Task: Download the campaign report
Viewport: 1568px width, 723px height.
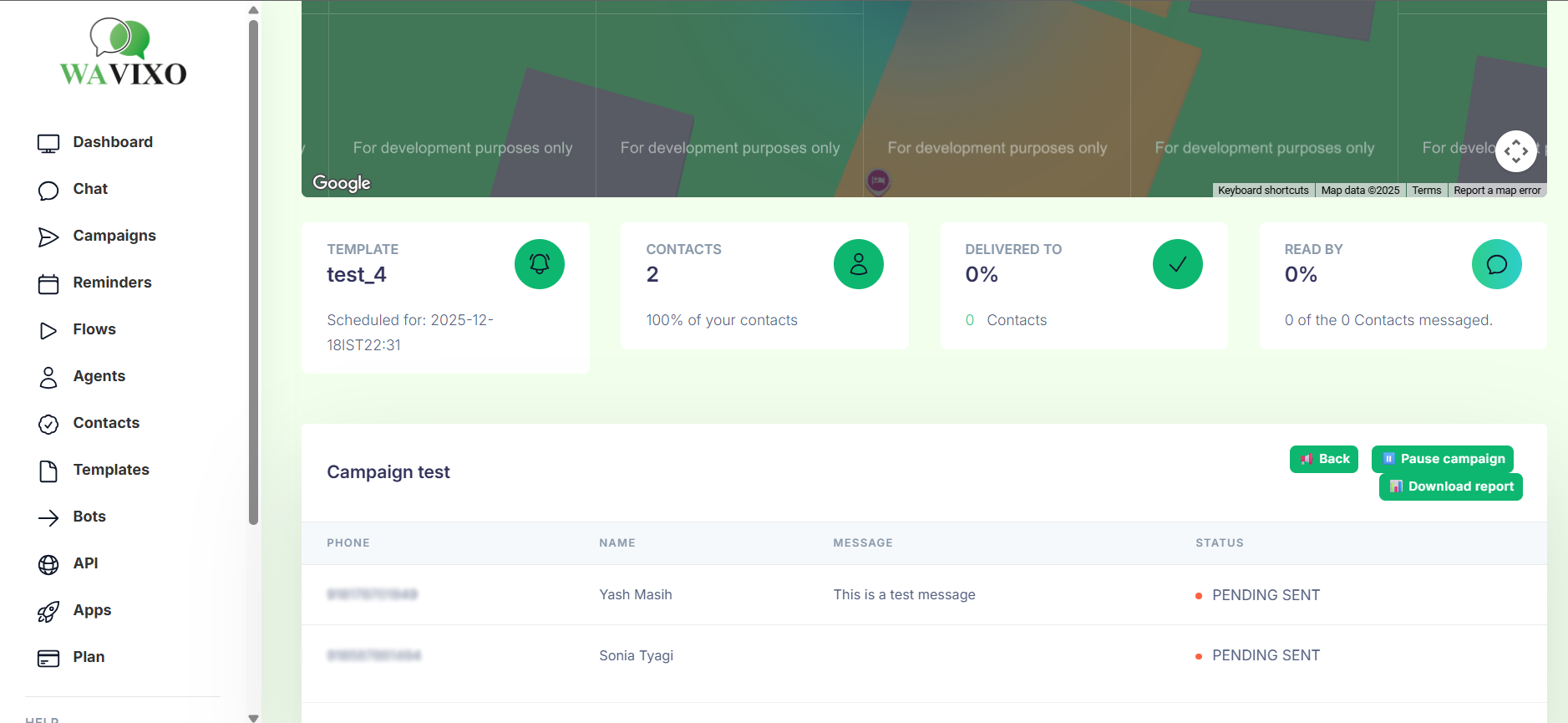Action: pos(1450,486)
